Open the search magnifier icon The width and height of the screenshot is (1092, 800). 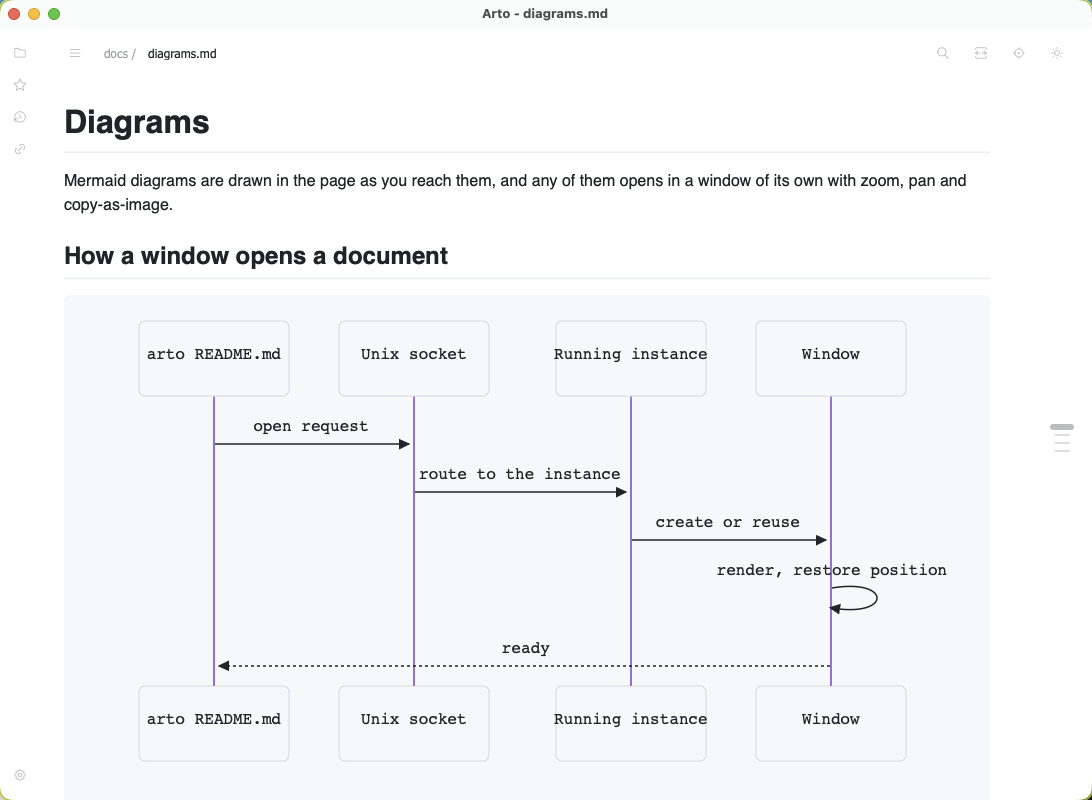(943, 53)
